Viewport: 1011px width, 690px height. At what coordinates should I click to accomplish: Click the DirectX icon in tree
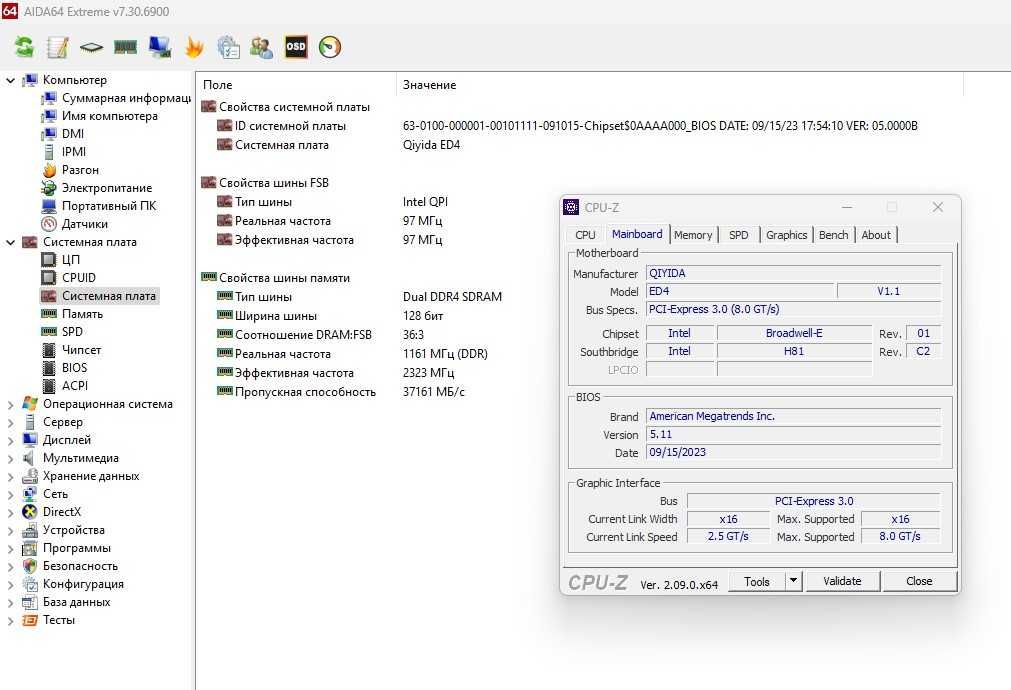click(30, 511)
